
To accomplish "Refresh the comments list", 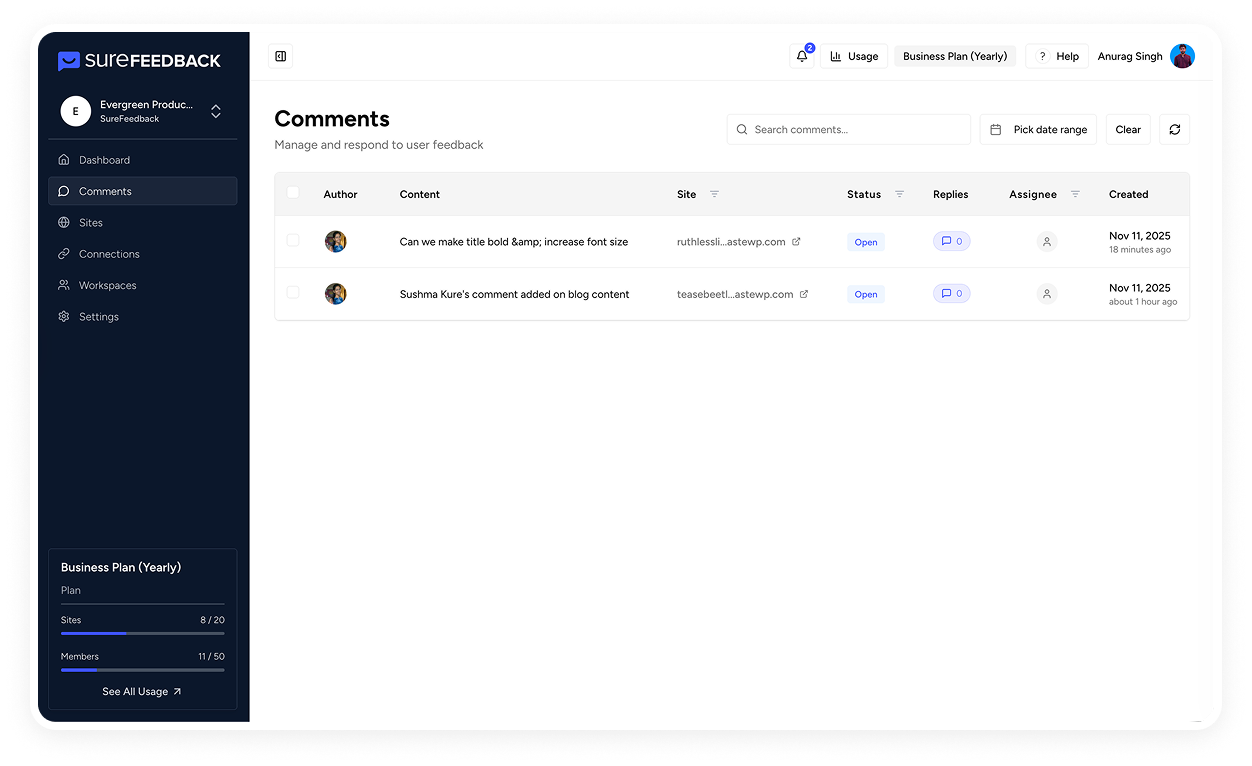I will [1174, 129].
